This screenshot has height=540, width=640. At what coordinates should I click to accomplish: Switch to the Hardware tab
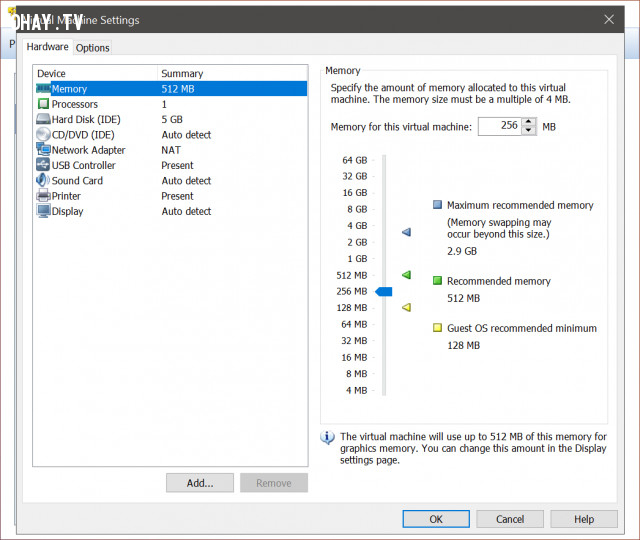pyautogui.click(x=47, y=47)
